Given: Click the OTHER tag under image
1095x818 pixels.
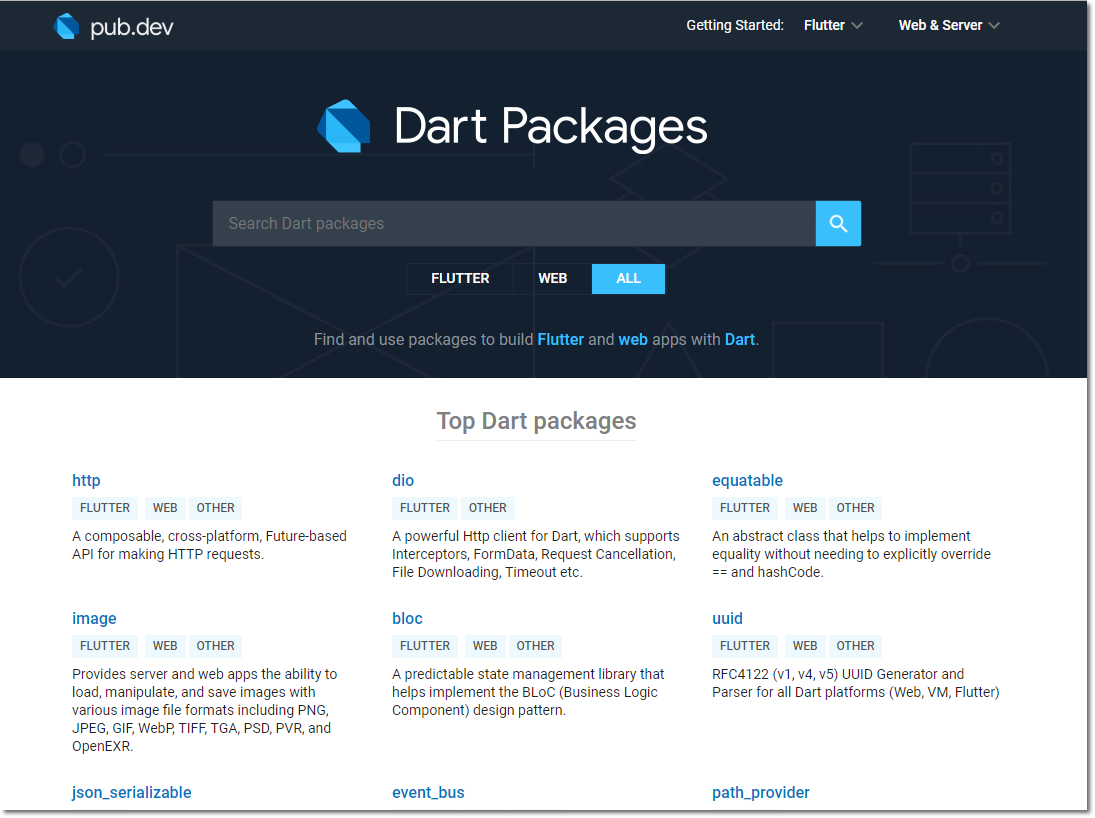Looking at the screenshot, I should tap(215, 646).
